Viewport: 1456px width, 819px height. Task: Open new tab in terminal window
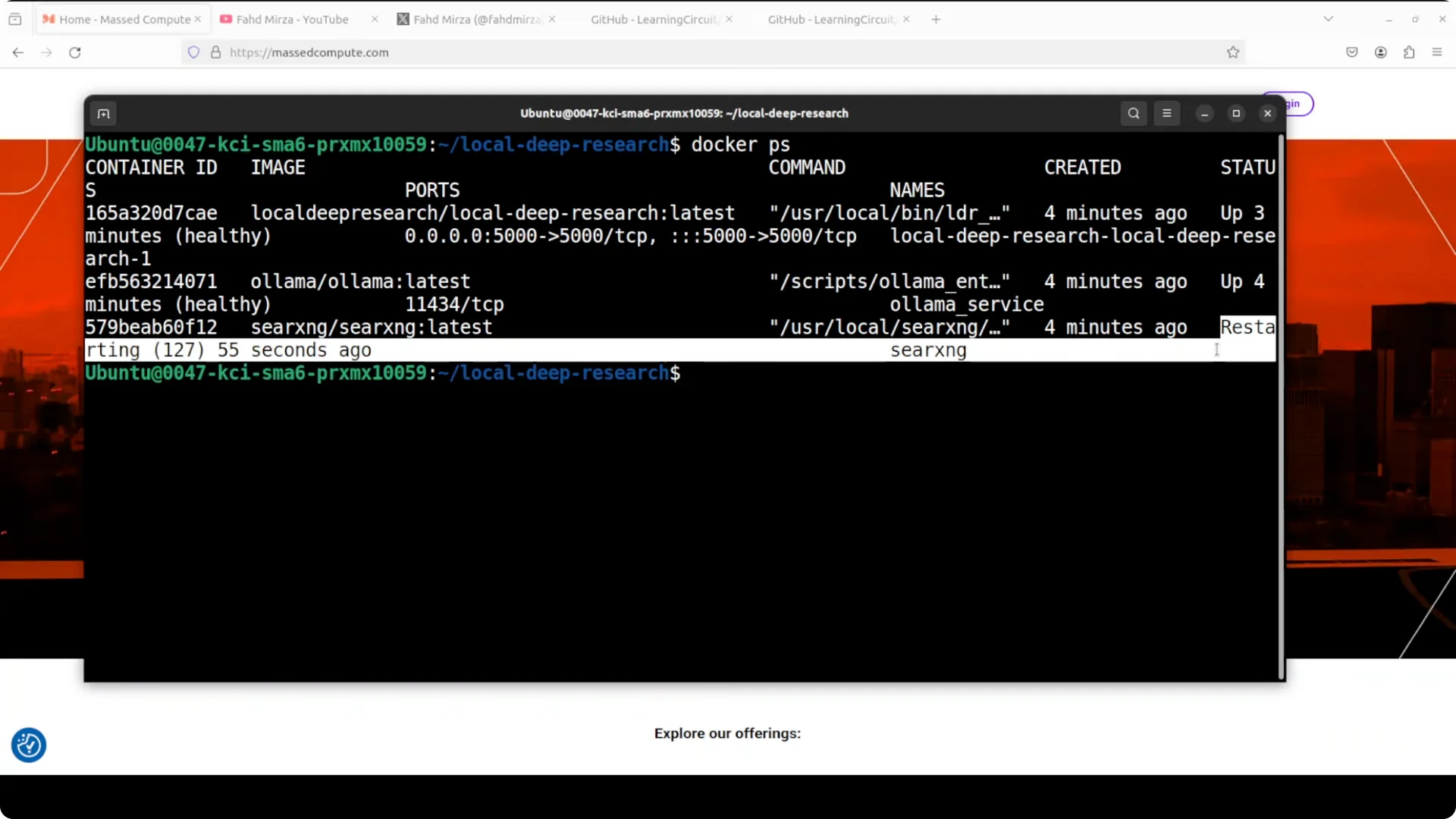(x=104, y=114)
